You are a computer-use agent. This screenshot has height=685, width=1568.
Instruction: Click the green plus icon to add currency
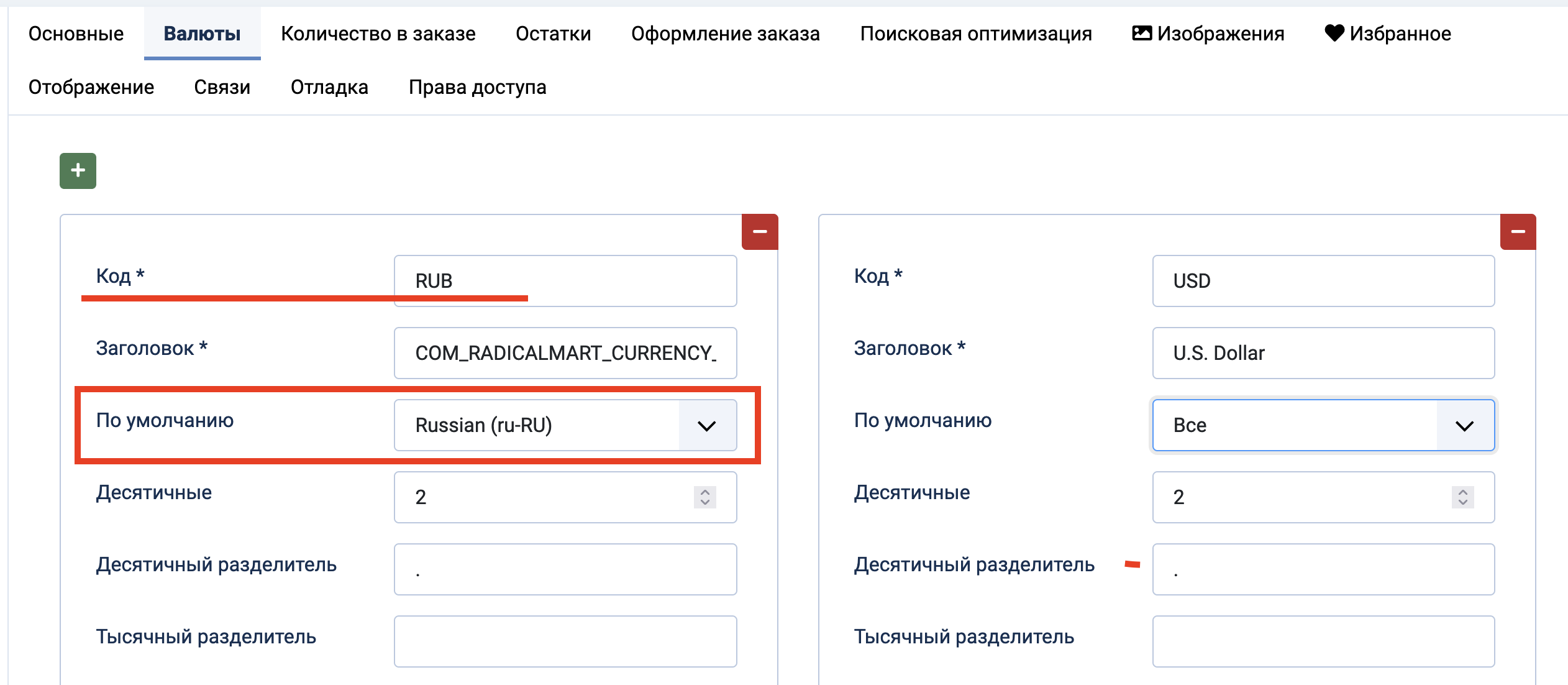pos(78,170)
